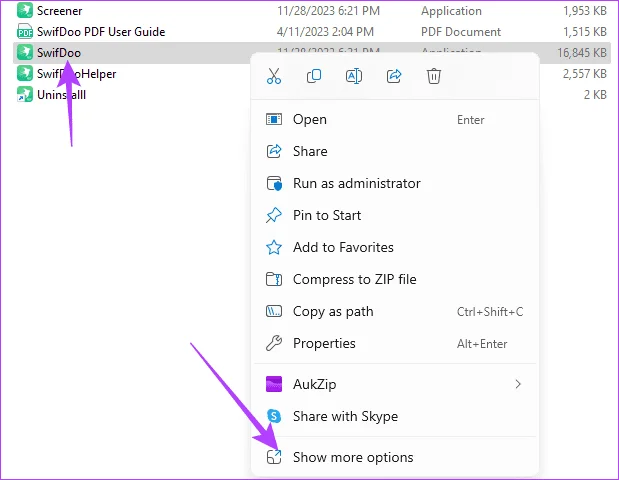Choose Copy as path entry
Viewport: 619px width, 480px height.
click(395, 311)
